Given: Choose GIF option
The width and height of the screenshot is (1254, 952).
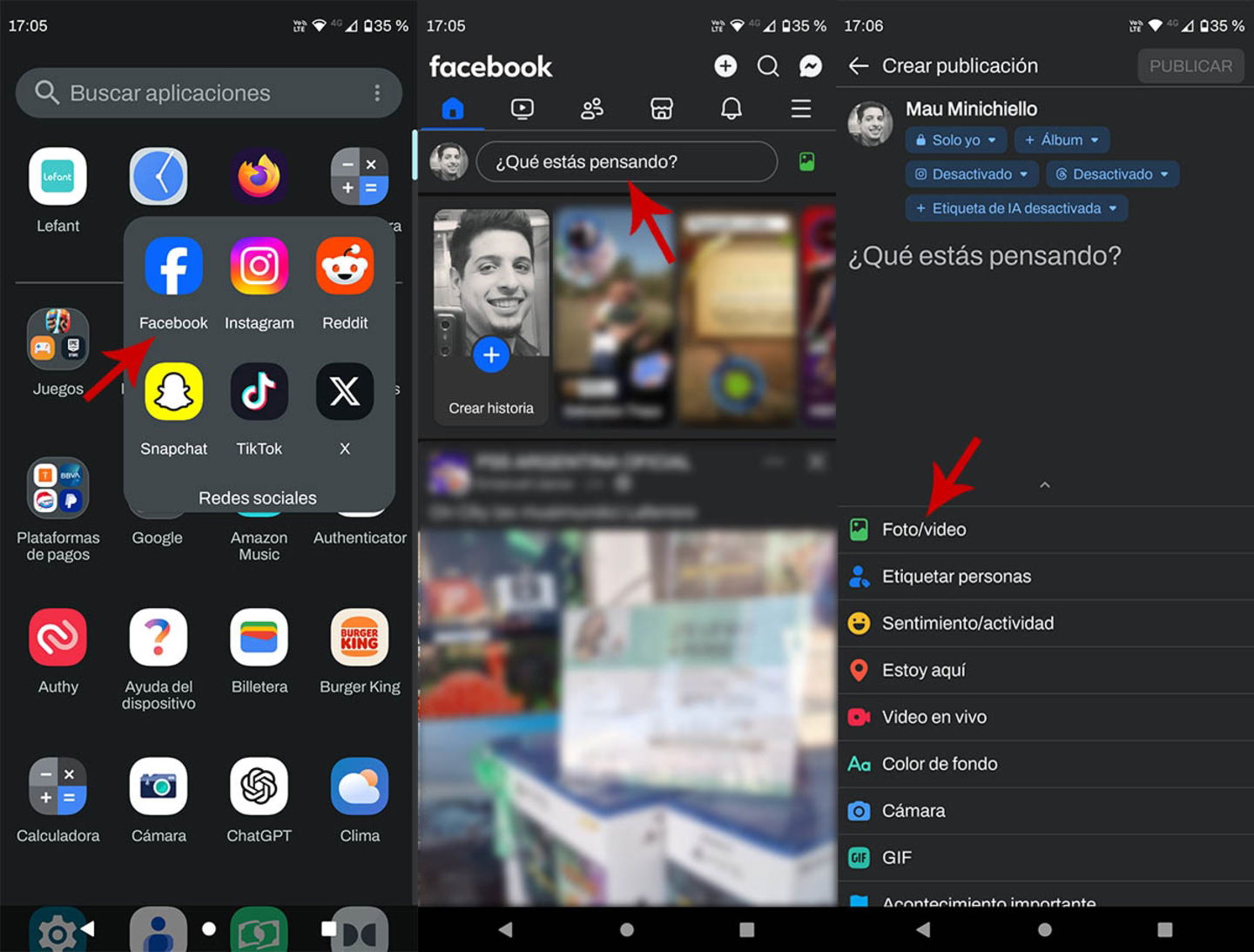Looking at the screenshot, I should point(1045,858).
